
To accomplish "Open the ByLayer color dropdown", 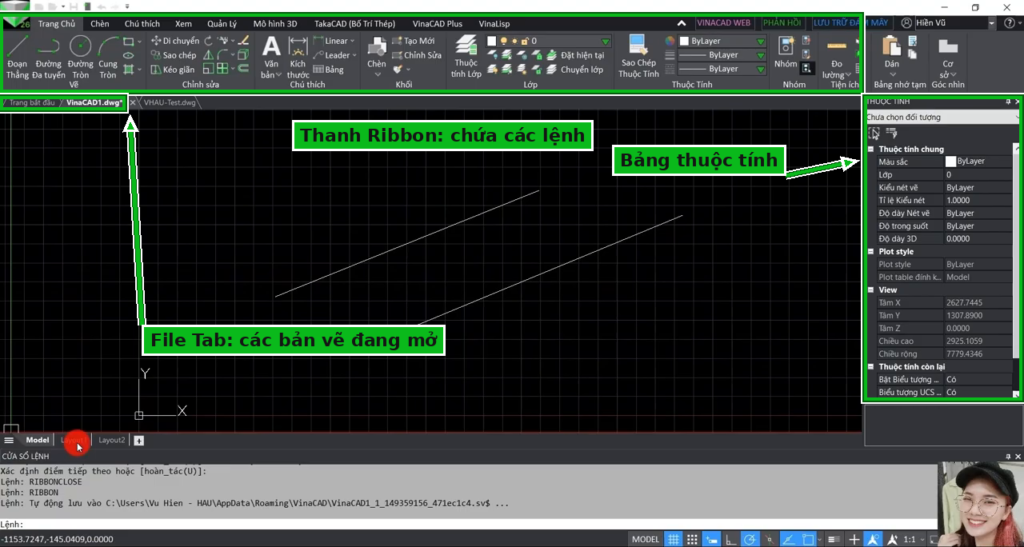I will [x=761, y=41].
